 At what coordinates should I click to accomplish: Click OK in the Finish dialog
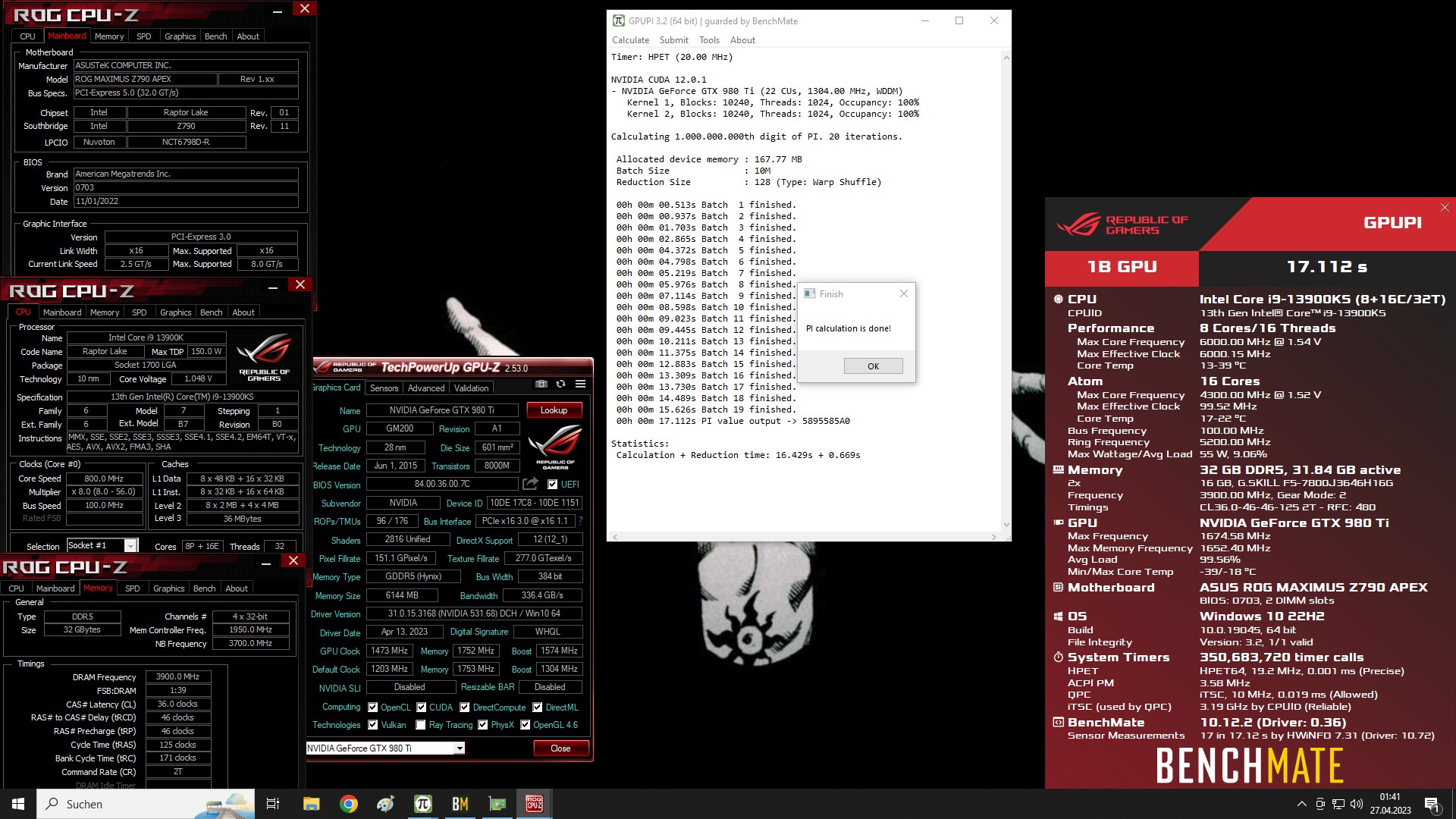[873, 366]
